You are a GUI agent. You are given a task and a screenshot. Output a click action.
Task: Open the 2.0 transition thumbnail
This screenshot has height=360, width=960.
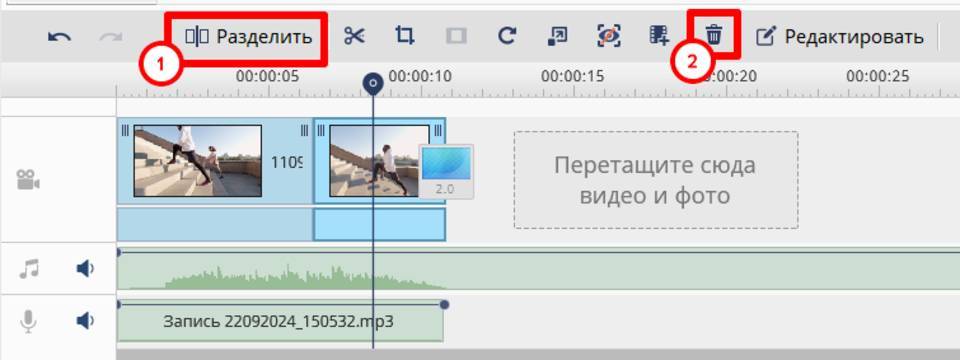(x=446, y=171)
